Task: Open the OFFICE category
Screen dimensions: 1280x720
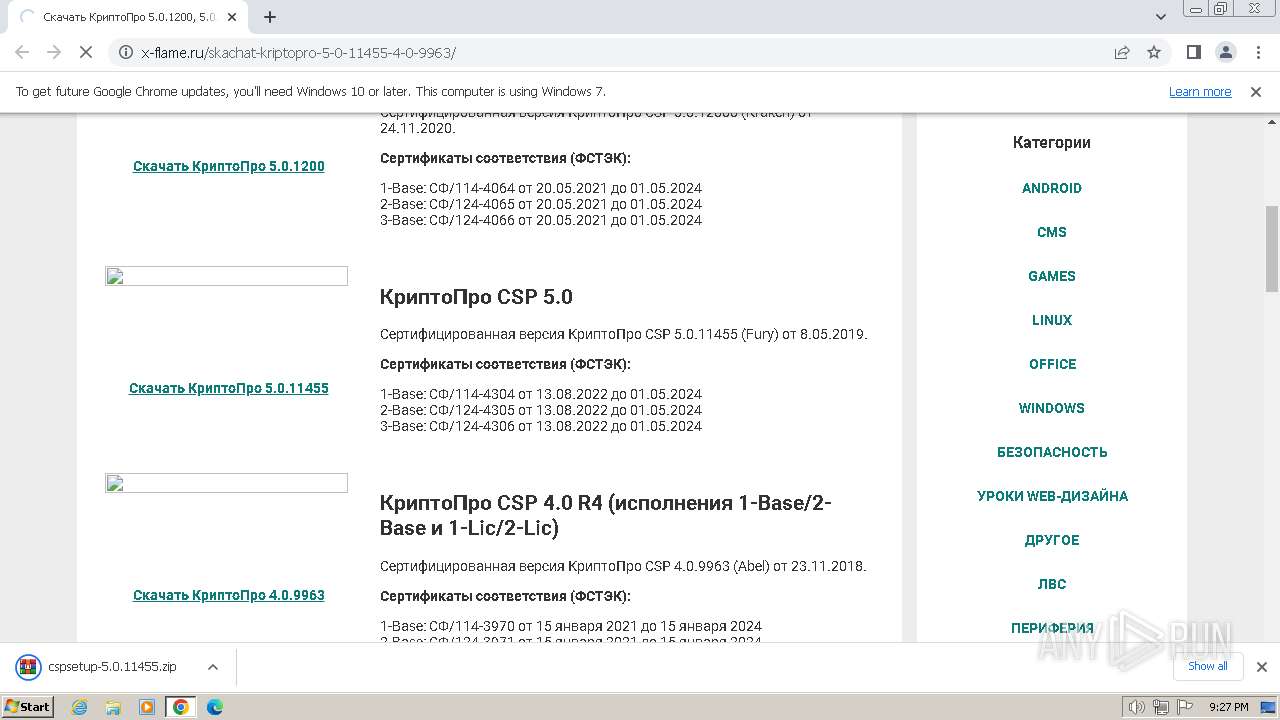Action: coord(1052,364)
